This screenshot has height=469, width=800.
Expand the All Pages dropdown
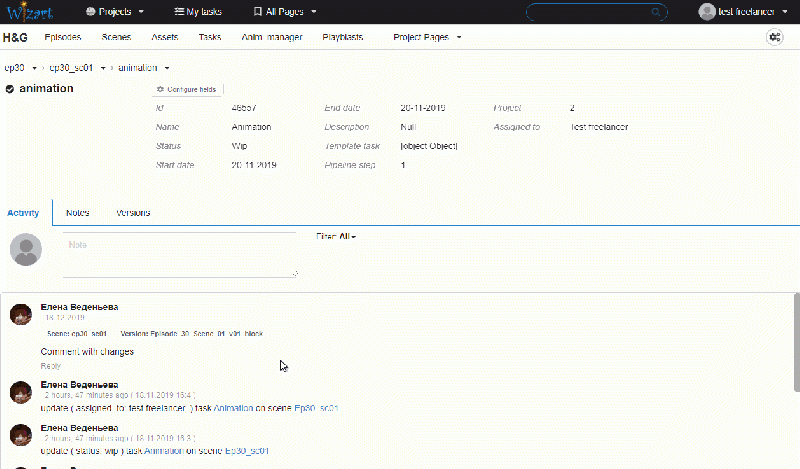point(285,12)
